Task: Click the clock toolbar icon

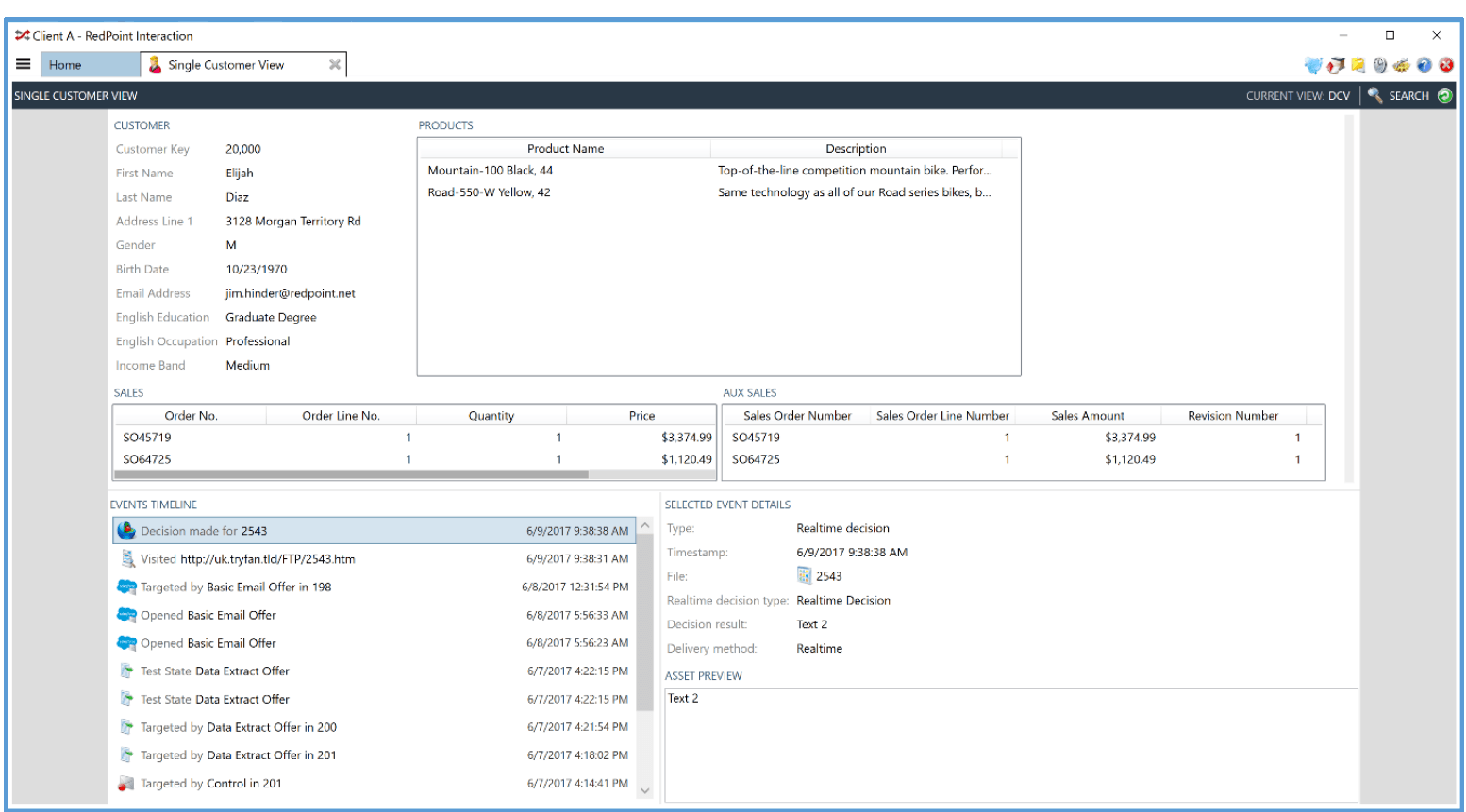Action: 1379,65
